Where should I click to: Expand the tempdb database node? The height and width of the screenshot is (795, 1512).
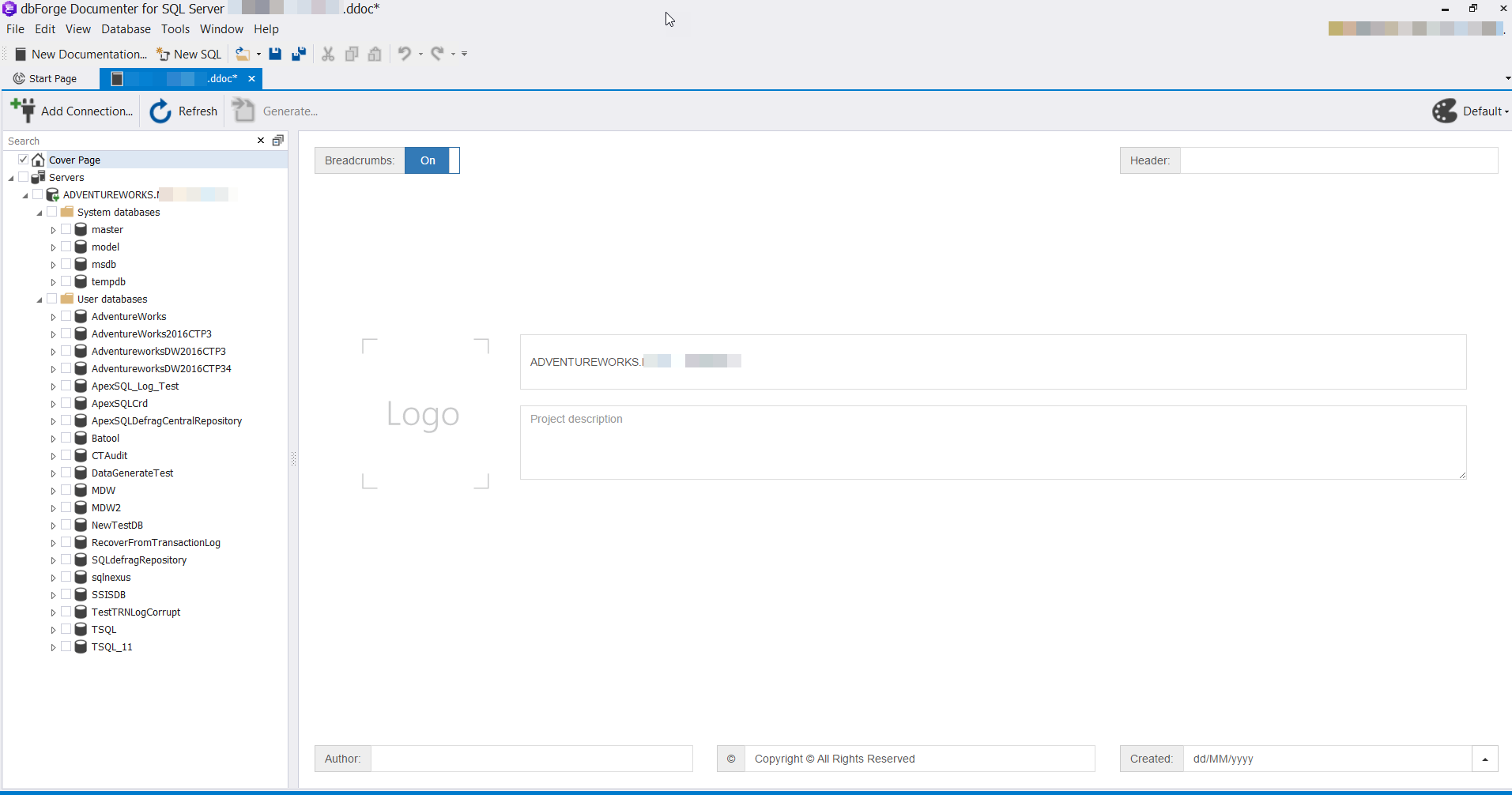tap(54, 282)
